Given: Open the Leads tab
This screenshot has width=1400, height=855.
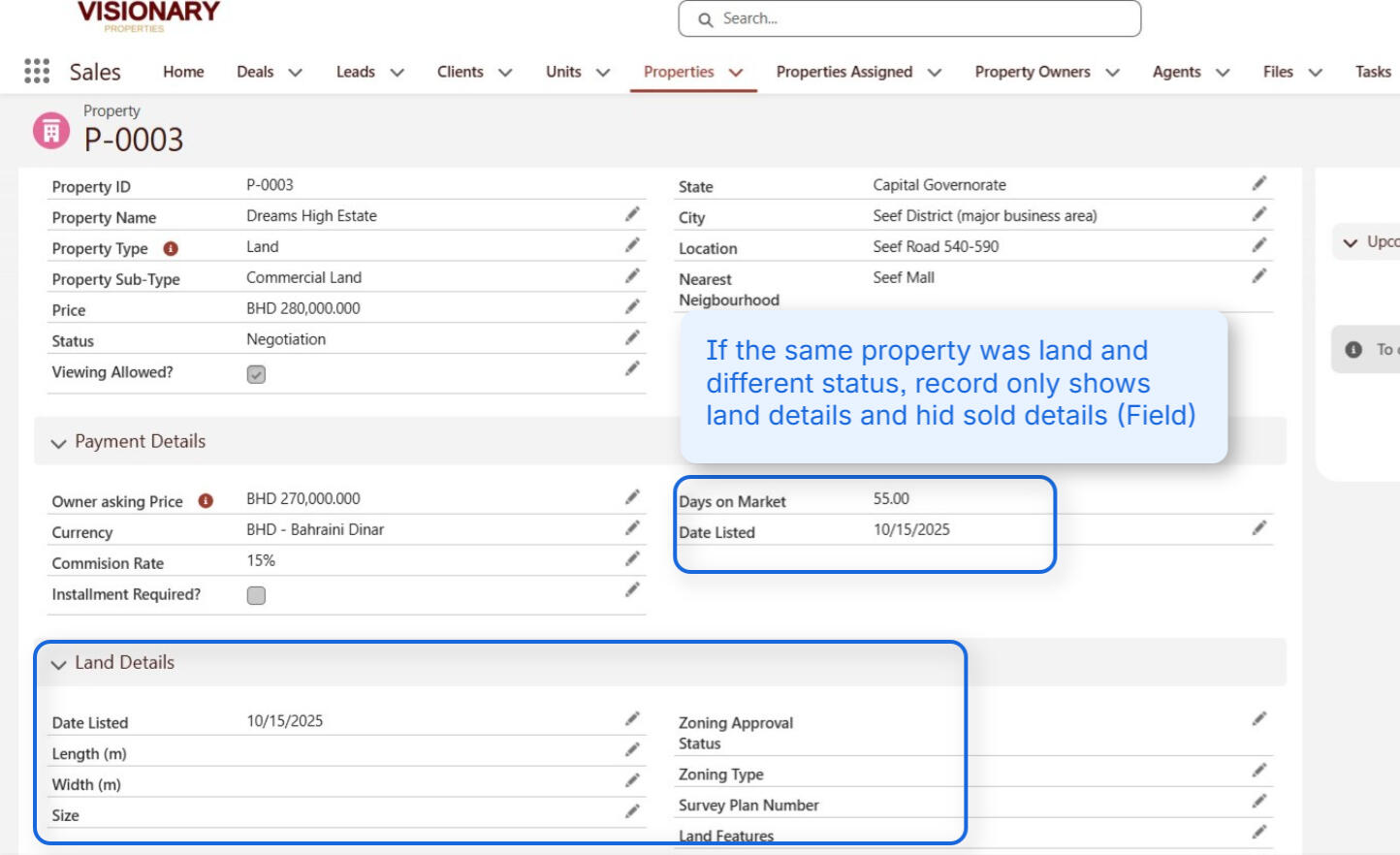Looking at the screenshot, I should tap(356, 71).
